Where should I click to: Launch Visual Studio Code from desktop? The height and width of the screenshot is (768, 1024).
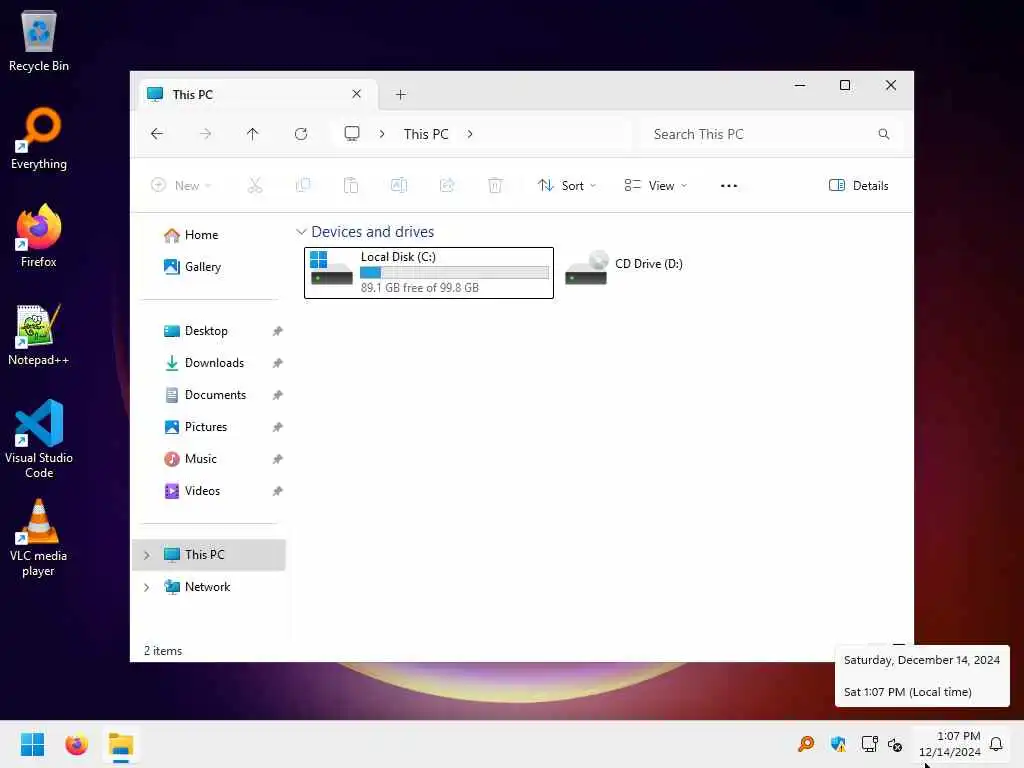coord(39,439)
